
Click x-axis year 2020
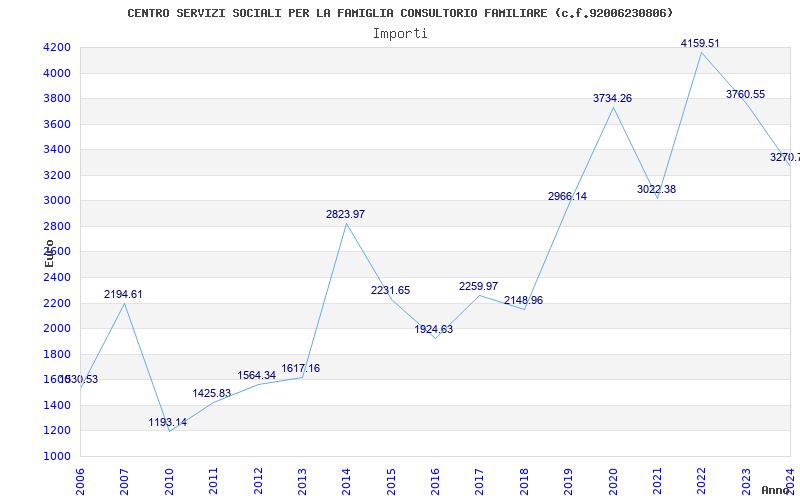[x=613, y=481]
